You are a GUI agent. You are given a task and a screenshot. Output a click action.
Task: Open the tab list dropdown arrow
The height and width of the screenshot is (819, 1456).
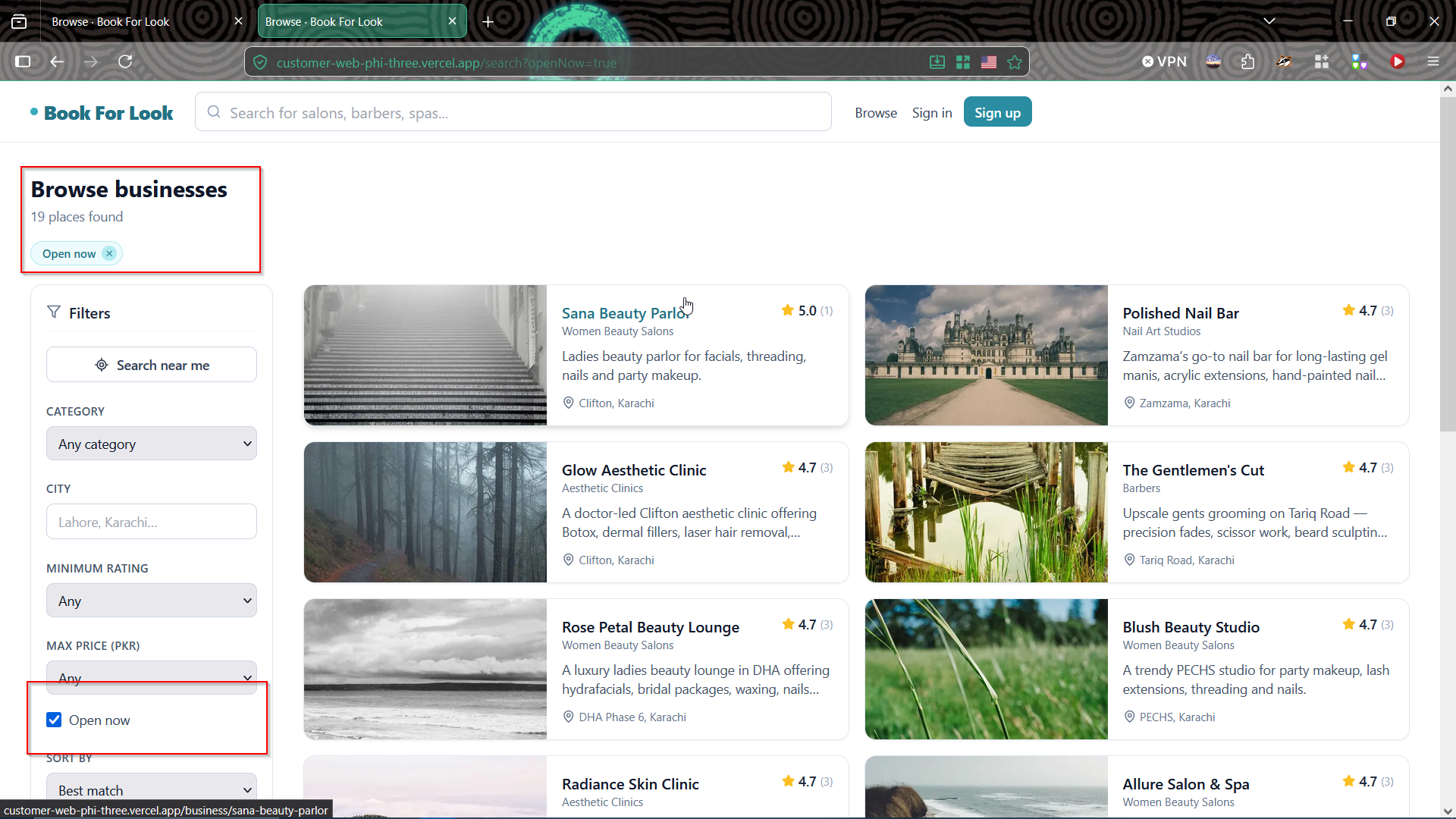click(x=1269, y=21)
